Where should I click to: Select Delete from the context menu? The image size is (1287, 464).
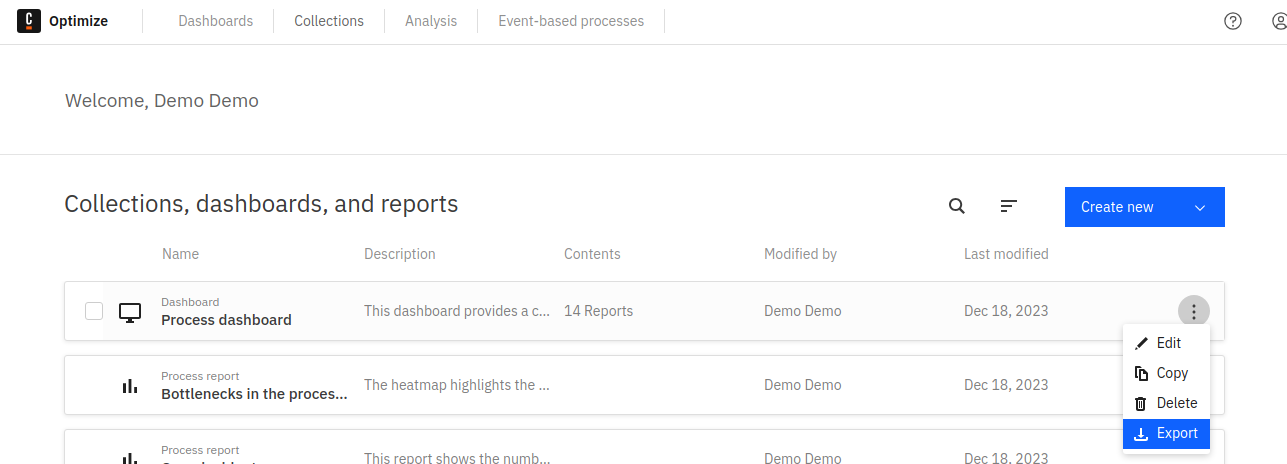[1176, 403]
